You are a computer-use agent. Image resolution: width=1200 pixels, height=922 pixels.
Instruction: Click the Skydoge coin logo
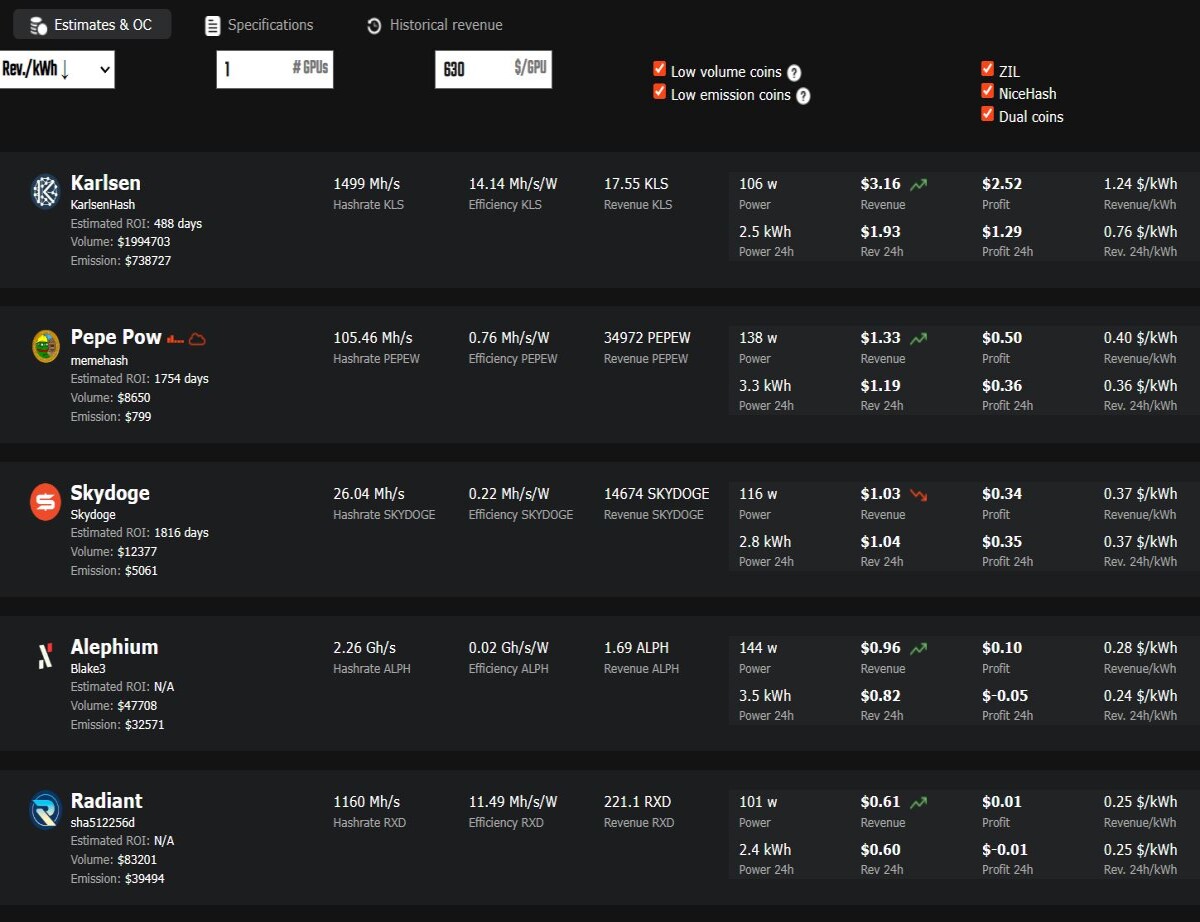(45, 501)
